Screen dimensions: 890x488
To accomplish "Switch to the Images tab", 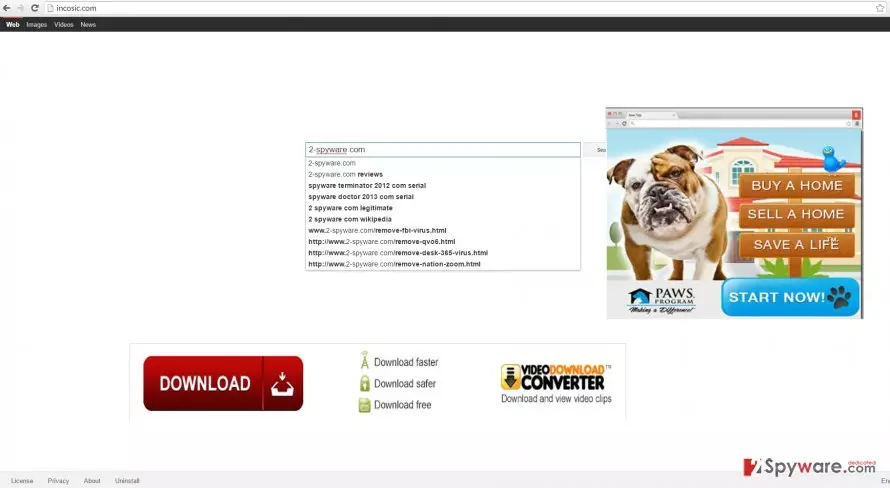I will pos(36,24).
